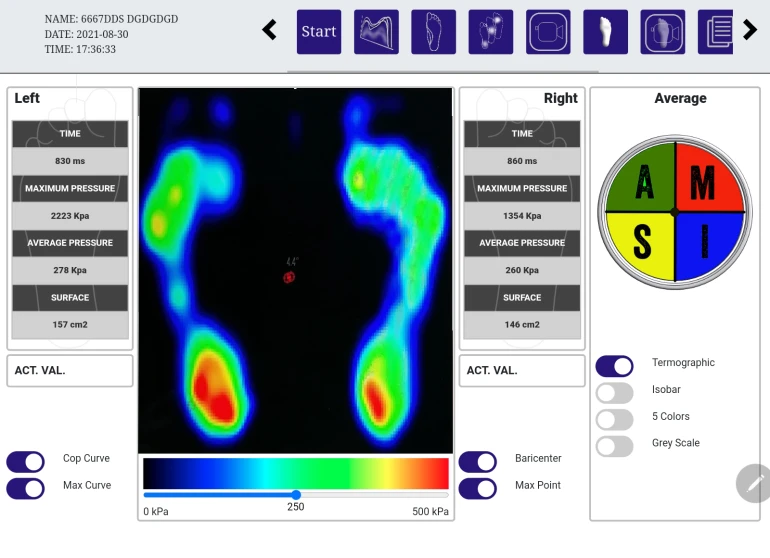Viewport: 770px width, 558px height.
Task: Switch on the Grey Scale mode
Action: coord(615,446)
